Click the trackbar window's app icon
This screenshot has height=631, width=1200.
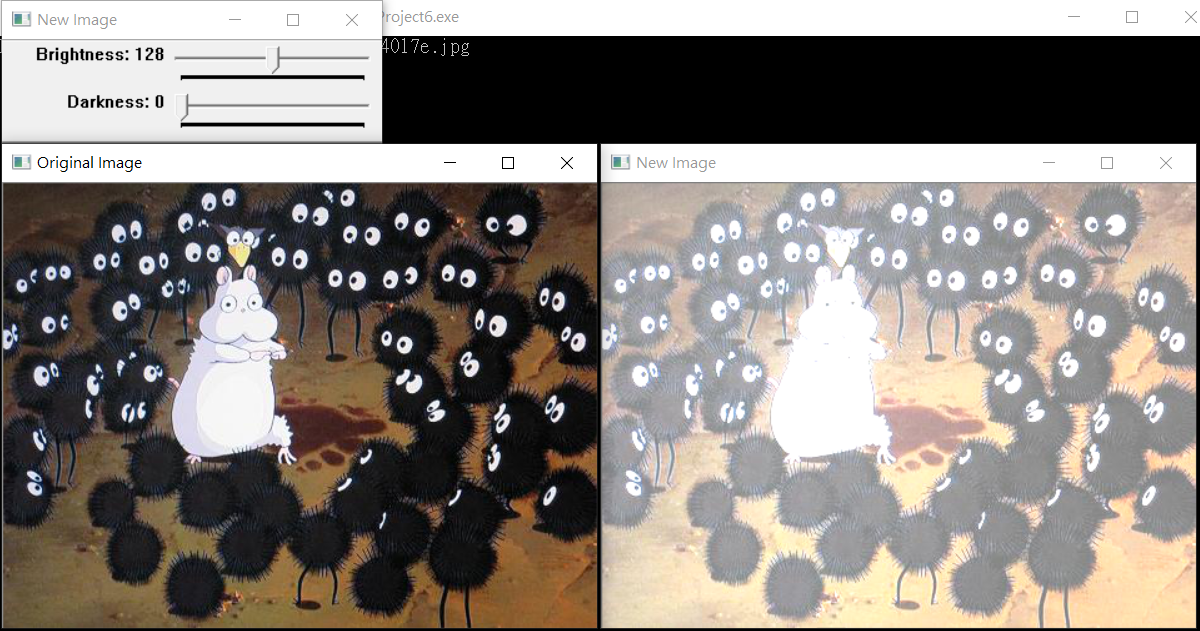(20, 19)
